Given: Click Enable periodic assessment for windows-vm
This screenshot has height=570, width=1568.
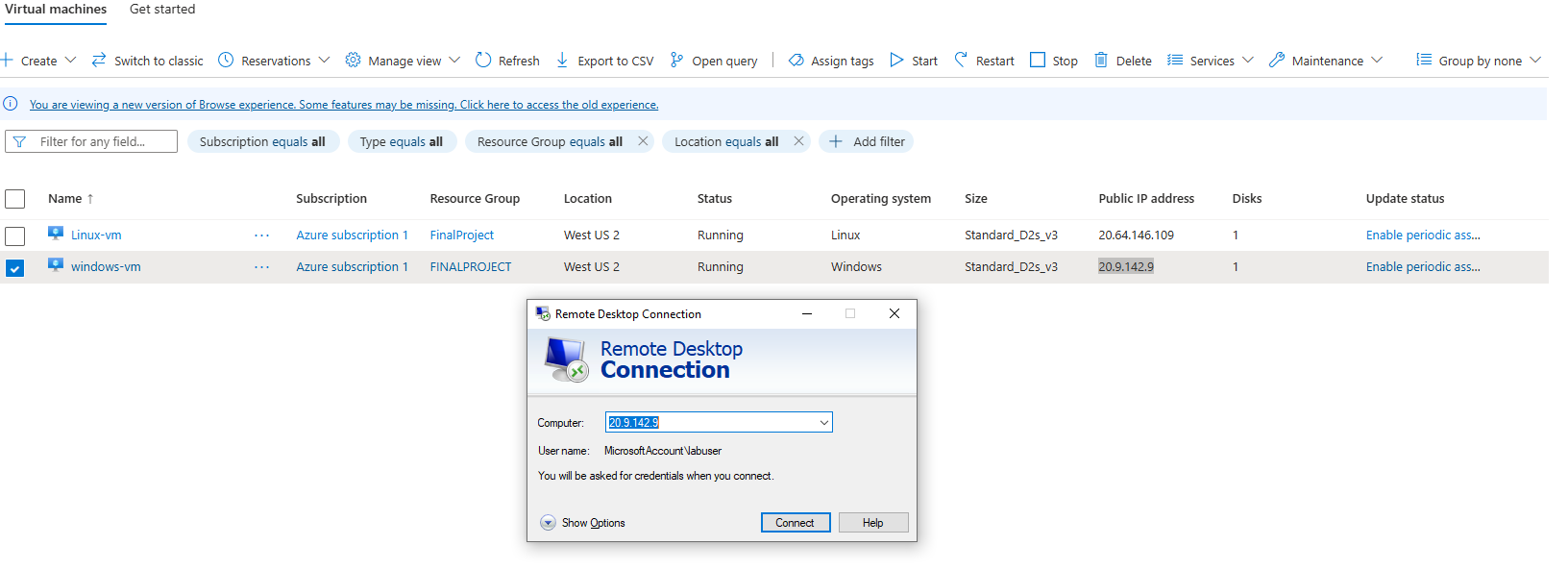Looking at the screenshot, I should pyautogui.click(x=1423, y=266).
